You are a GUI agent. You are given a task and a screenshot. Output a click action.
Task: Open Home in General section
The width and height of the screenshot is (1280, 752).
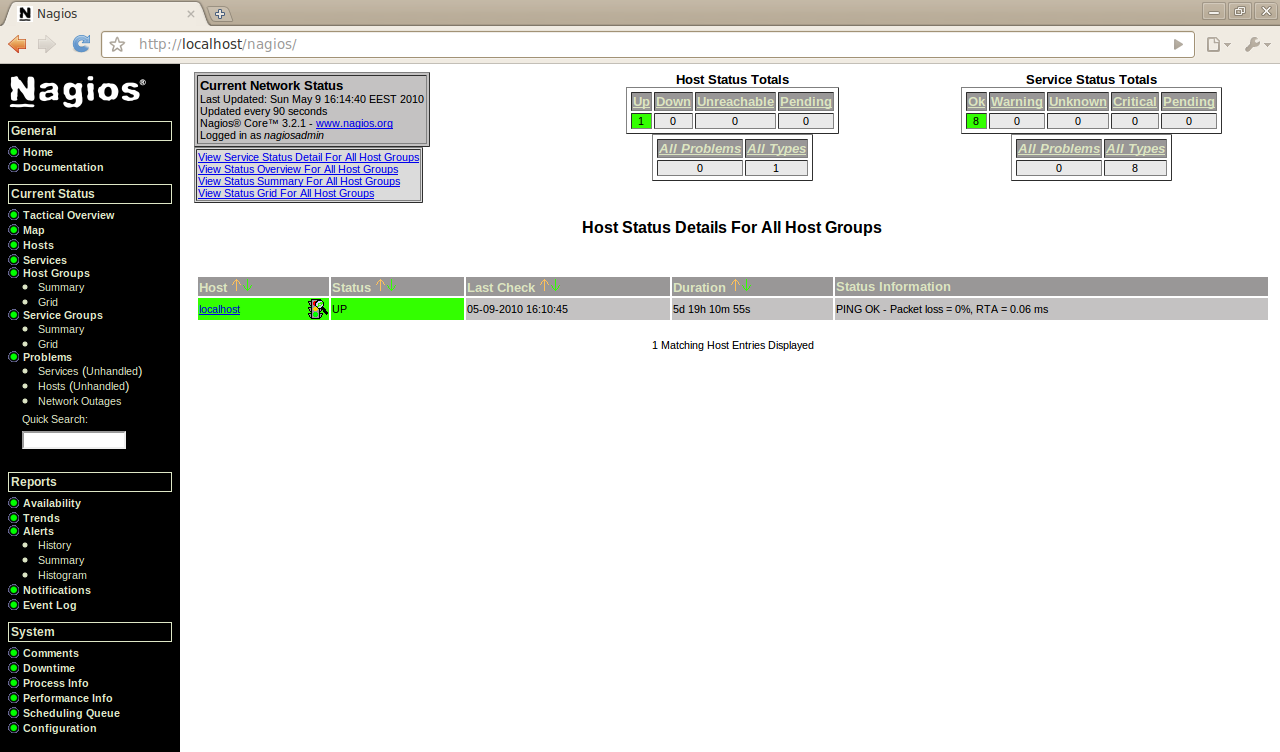38,152
